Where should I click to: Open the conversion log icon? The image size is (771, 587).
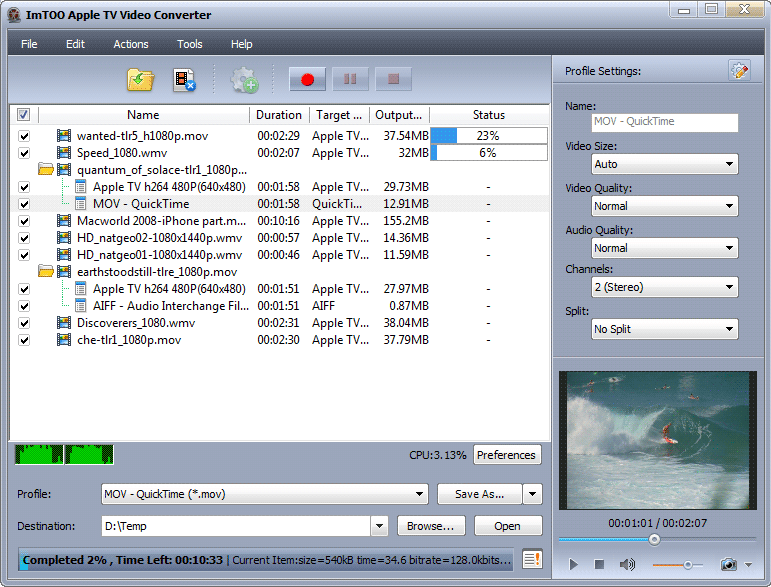[532, 559]
